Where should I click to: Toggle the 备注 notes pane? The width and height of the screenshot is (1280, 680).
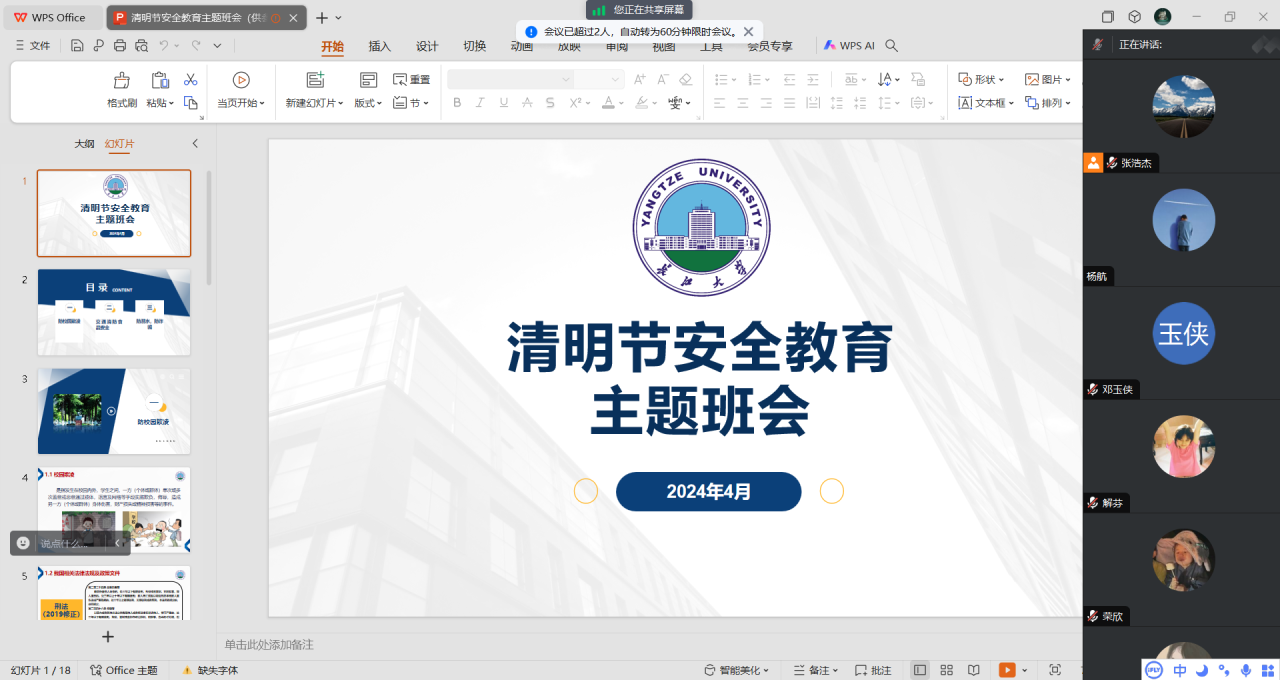coord(811,670)
